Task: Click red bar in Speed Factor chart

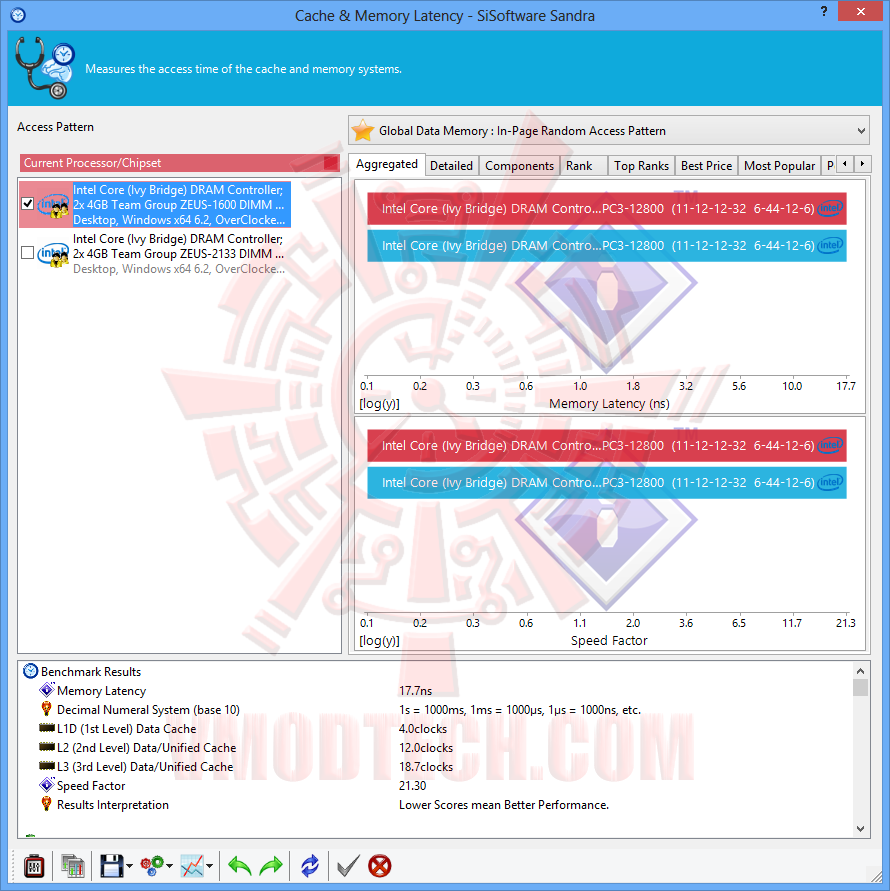Action: point(606,446)
